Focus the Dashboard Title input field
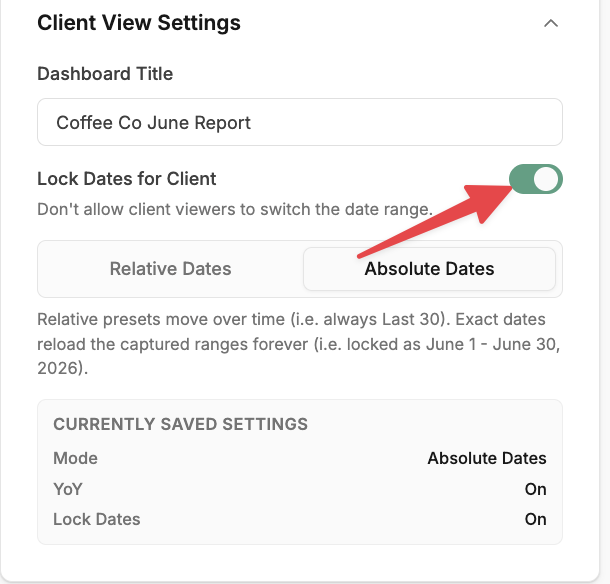Image resolution: width=610 pixels, height=584 pixels. 300,122
